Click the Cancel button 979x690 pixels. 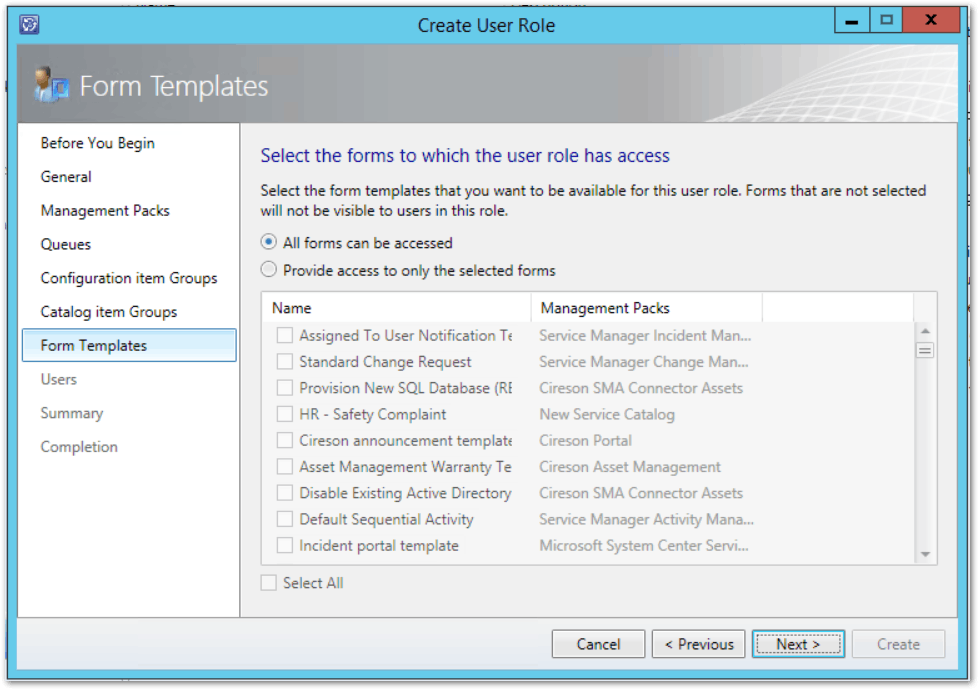click(598, 644)
